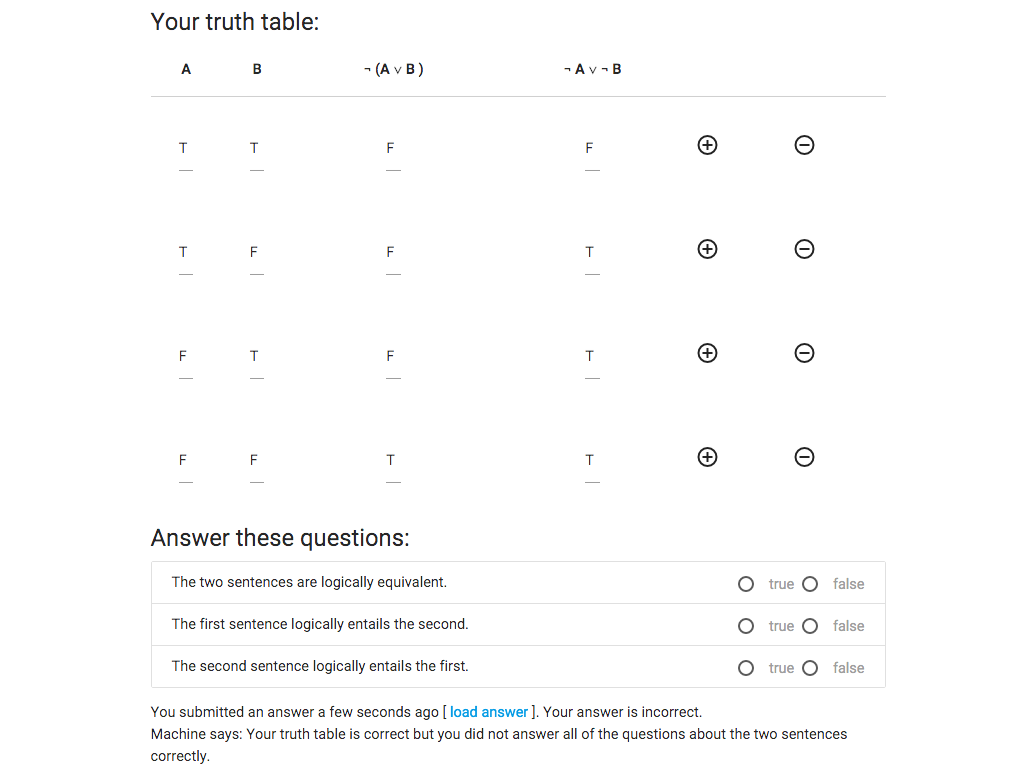Remove the T F truth table row

(x=804, y=250)
